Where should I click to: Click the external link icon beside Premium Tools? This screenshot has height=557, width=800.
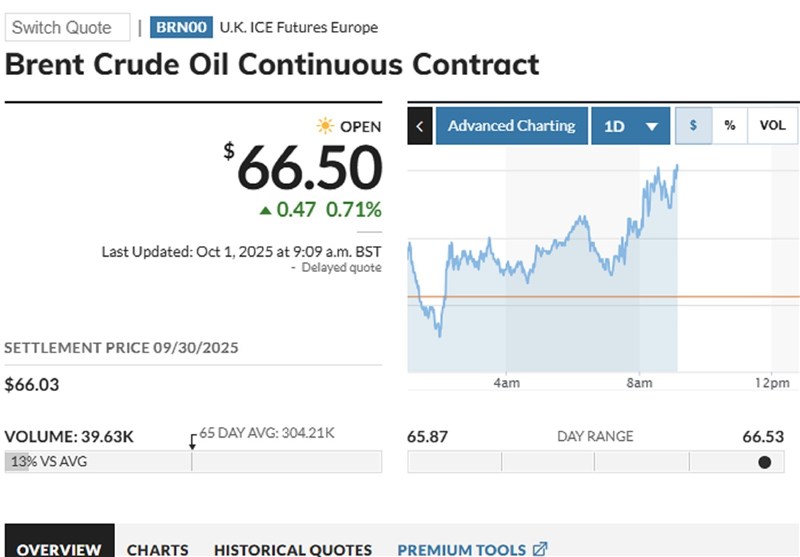coord(540,549)
